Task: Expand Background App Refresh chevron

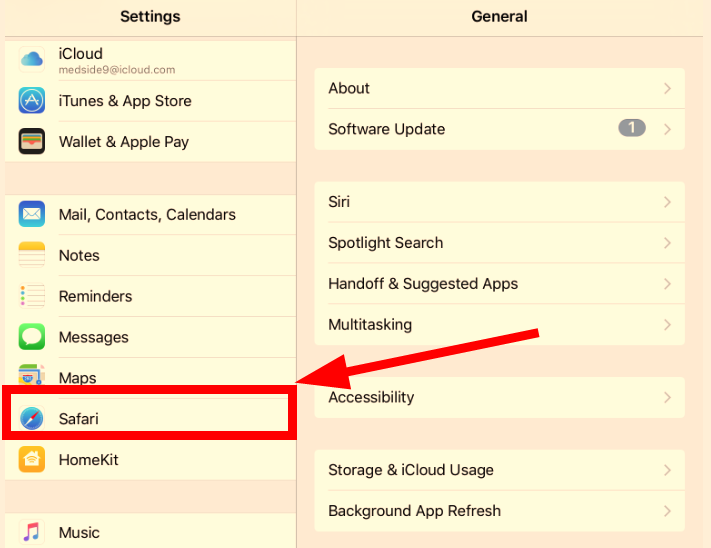Action: [667, 511]
